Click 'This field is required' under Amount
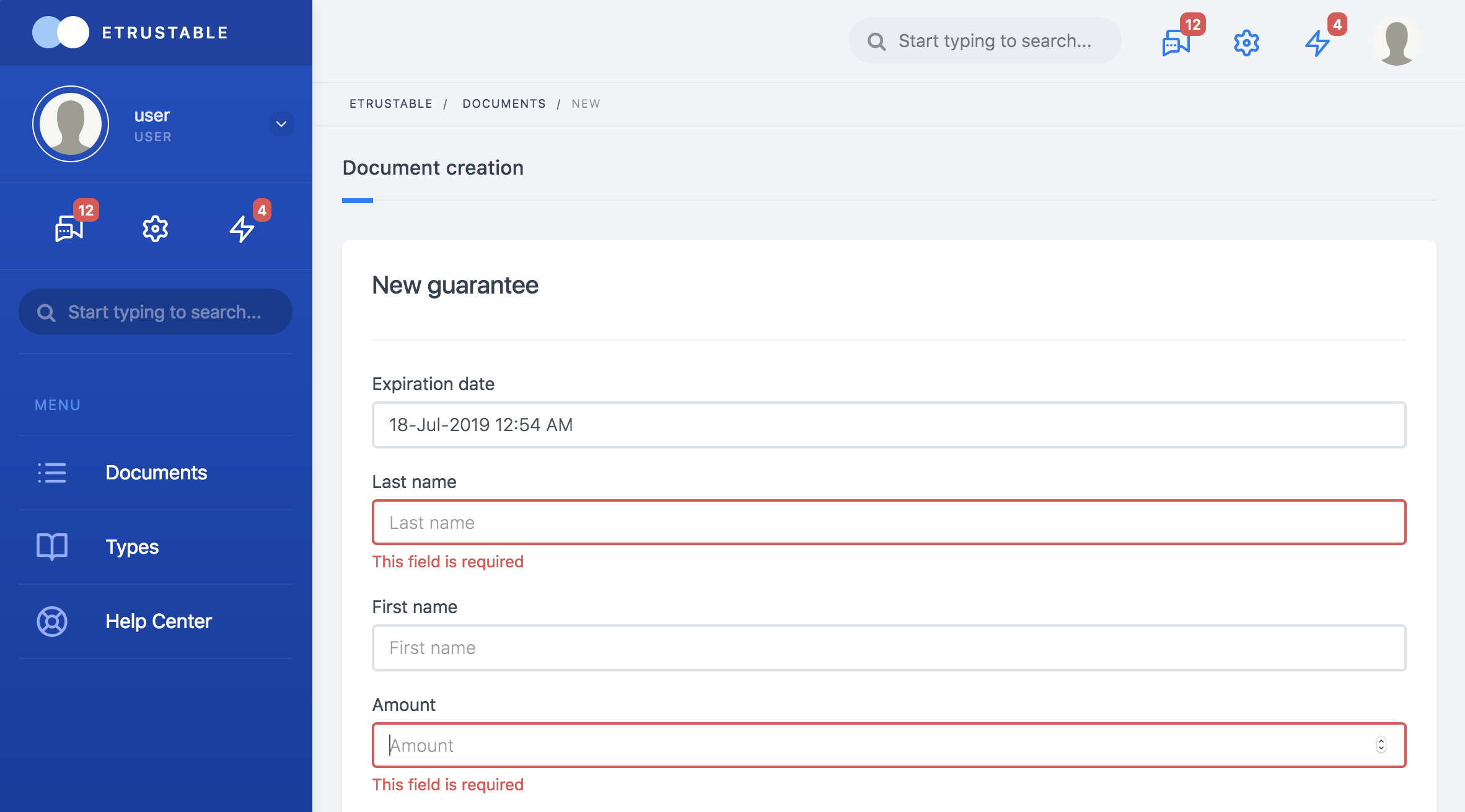The height and width of the screenshot is (812, 1465). [447, 785]
